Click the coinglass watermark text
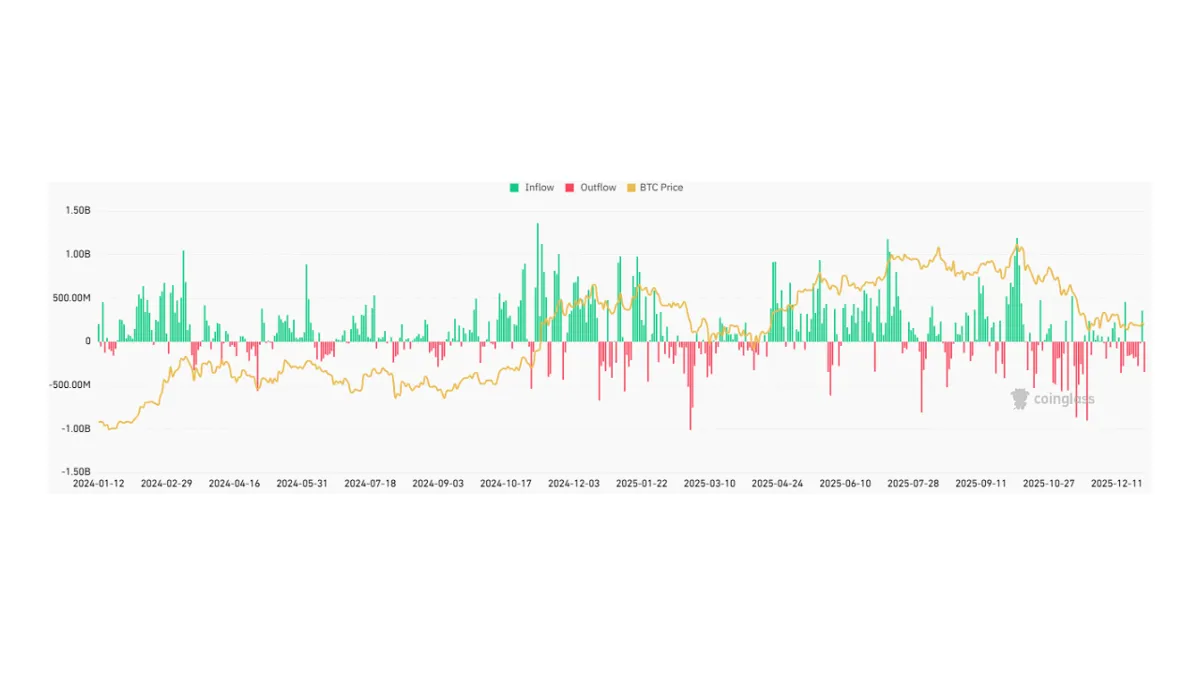This screenshot has width=1200, height=675. click(x=1064, y=400)
